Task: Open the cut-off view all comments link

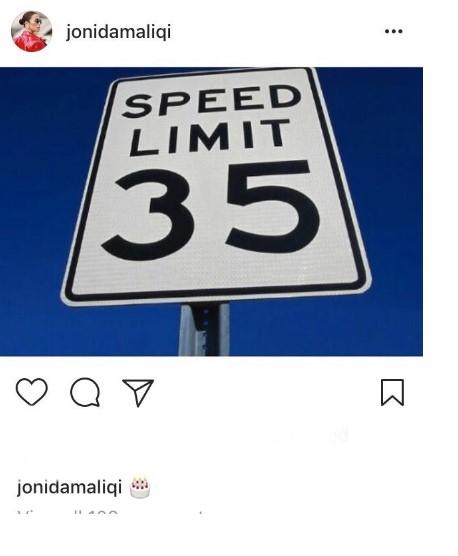Action: point(112,513)
